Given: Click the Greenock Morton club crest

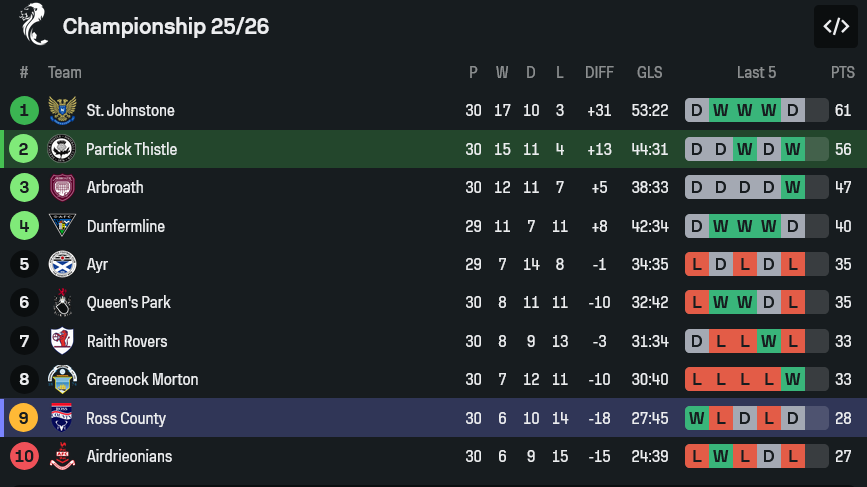Looking at the screenshot, I should (62, 379).
